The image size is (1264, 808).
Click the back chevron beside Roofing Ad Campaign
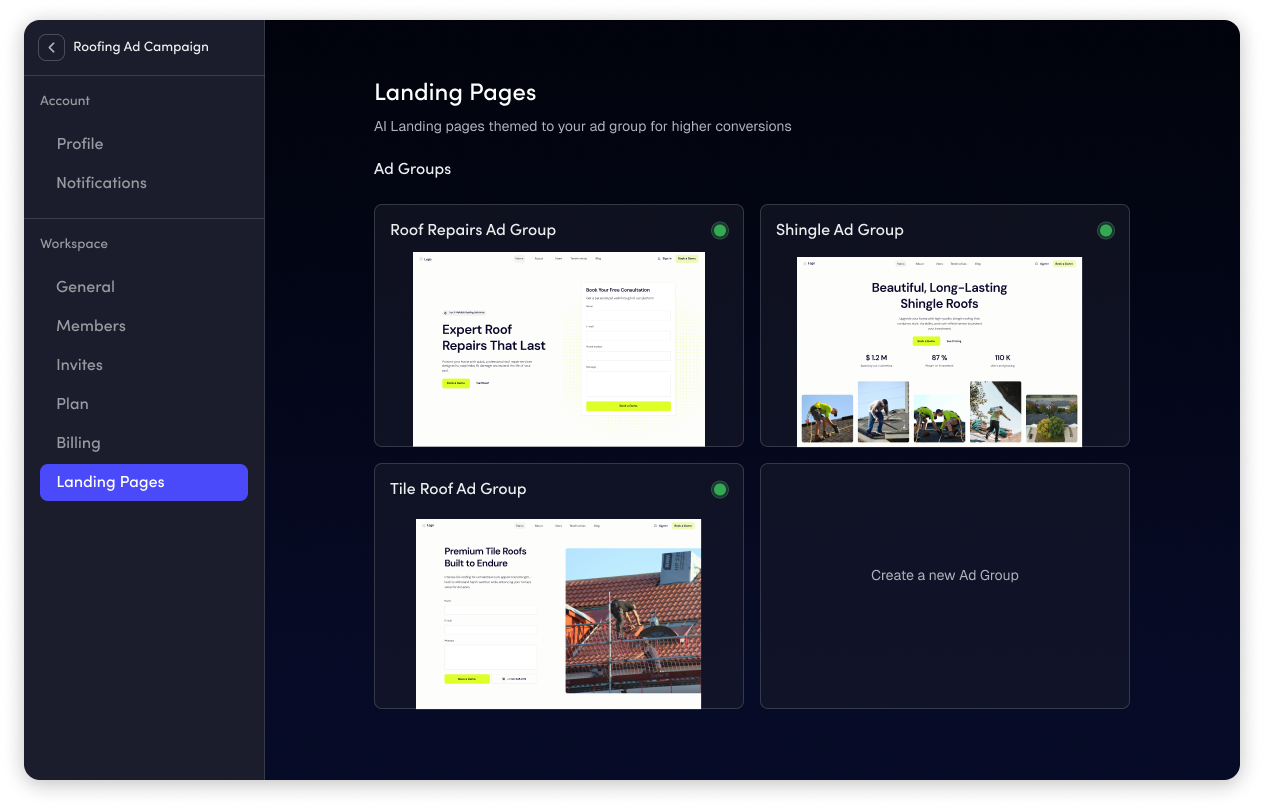pyautogui.click(x=51, y=47)
